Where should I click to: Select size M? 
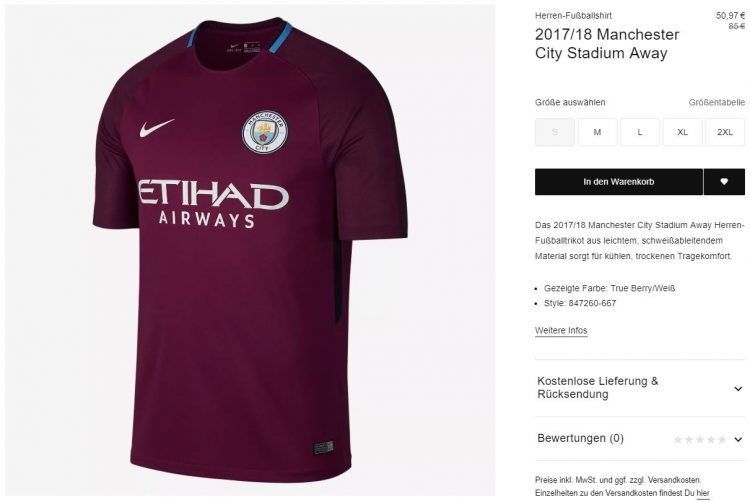click(597, 132)
